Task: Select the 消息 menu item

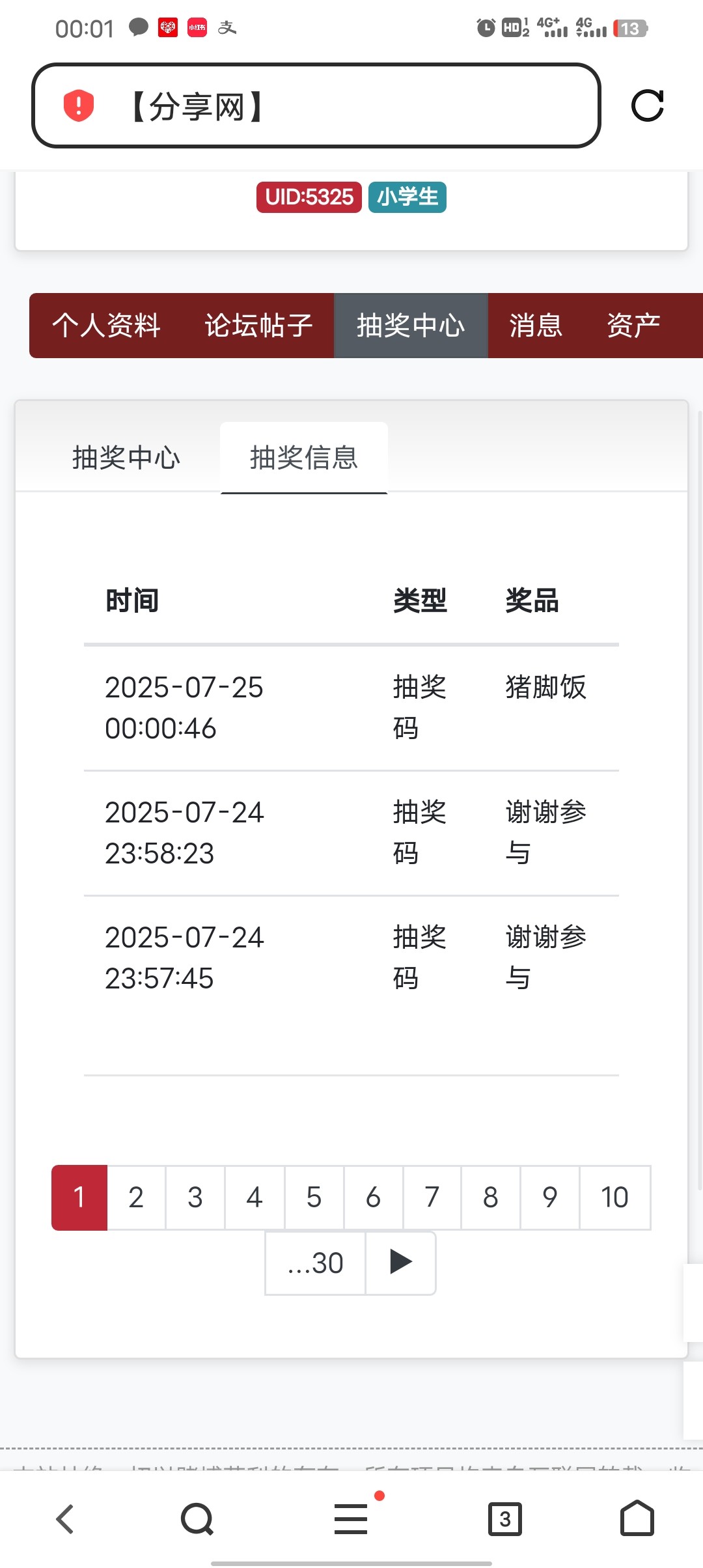Action: pyautogui.click(x=536, y=326)
